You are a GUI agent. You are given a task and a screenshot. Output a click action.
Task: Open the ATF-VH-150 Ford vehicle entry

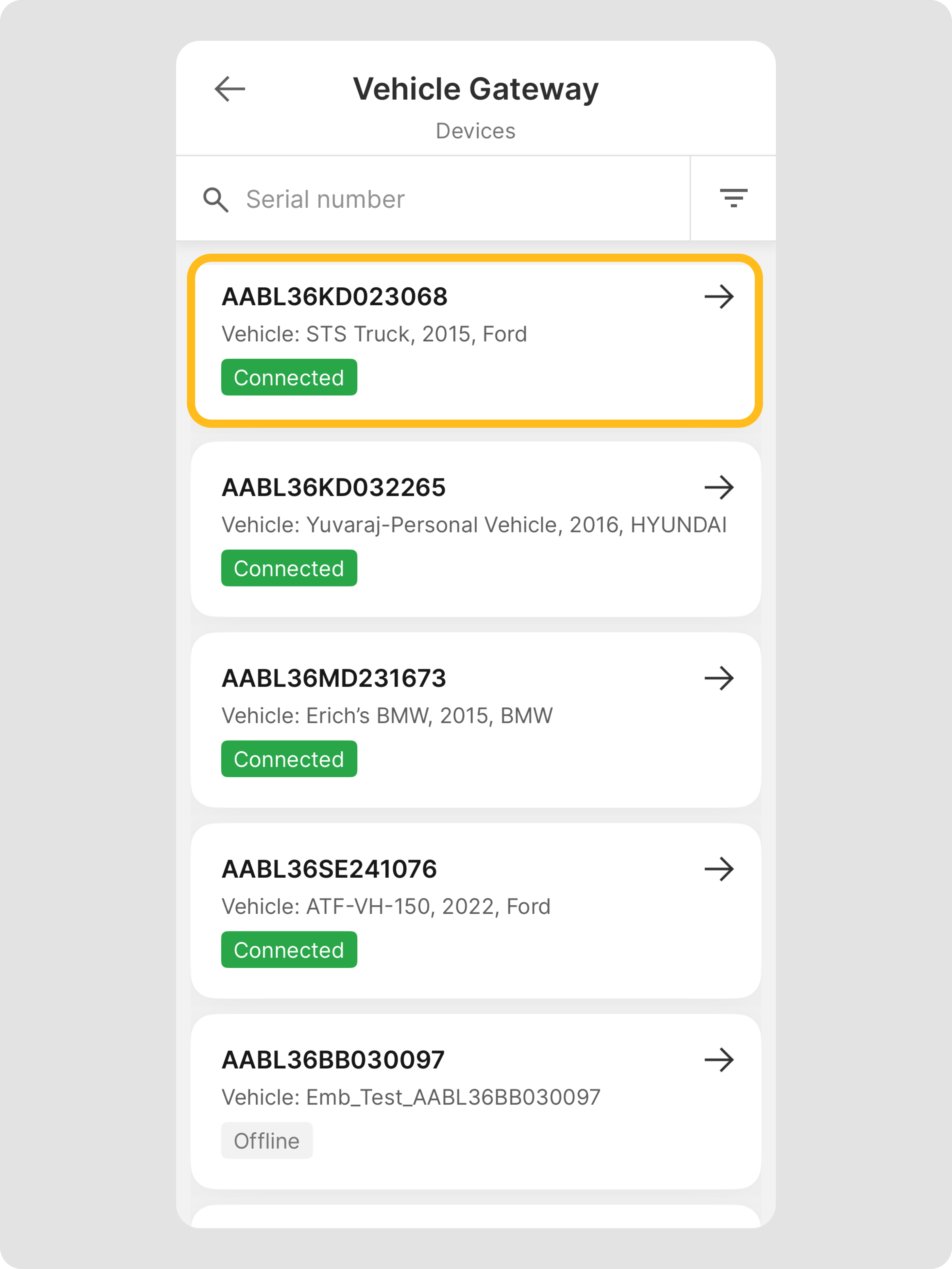tap(386, 907)
